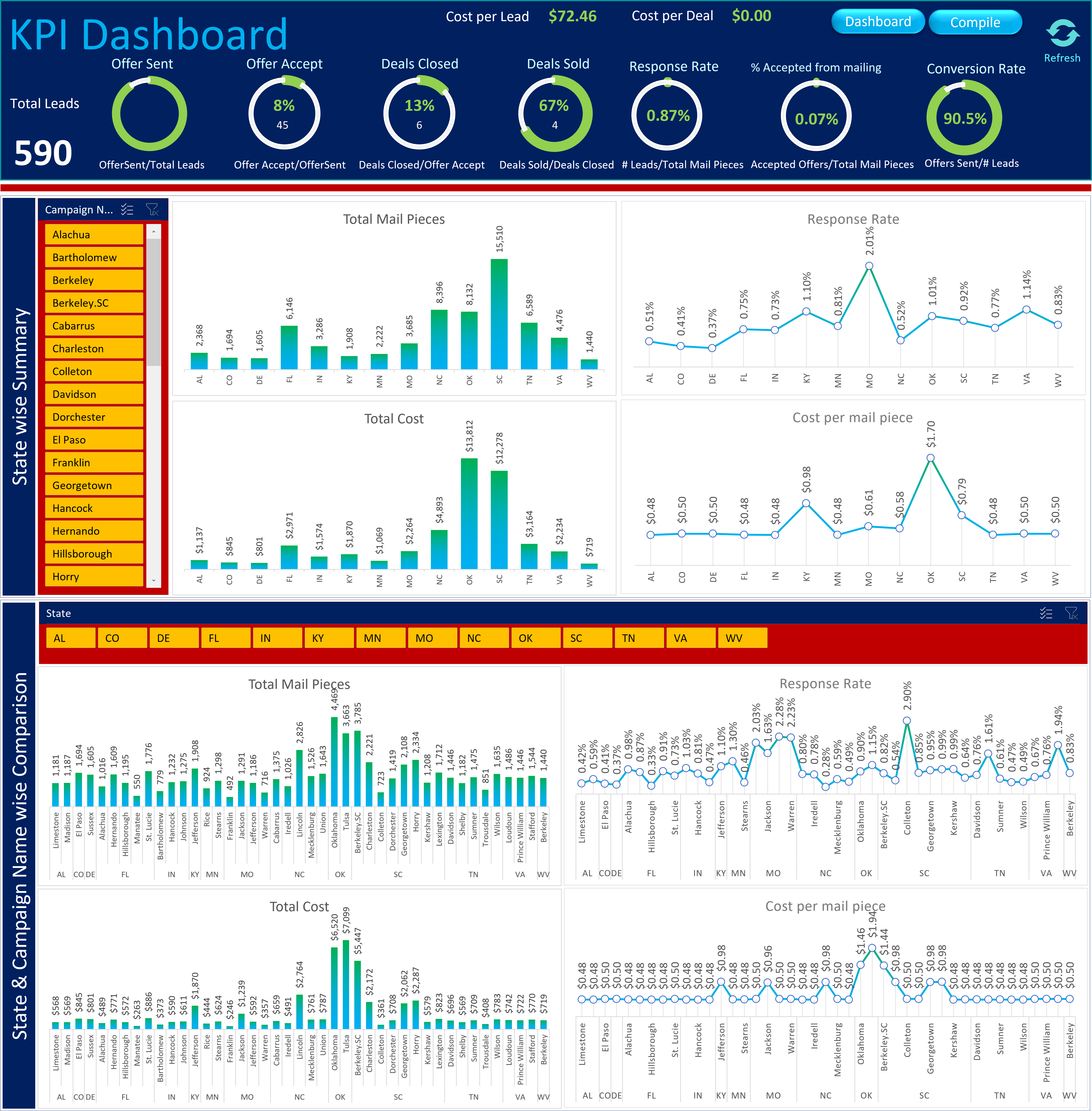
Task: Select Cabarrus campaign in slicer
Action: point(94,326)
